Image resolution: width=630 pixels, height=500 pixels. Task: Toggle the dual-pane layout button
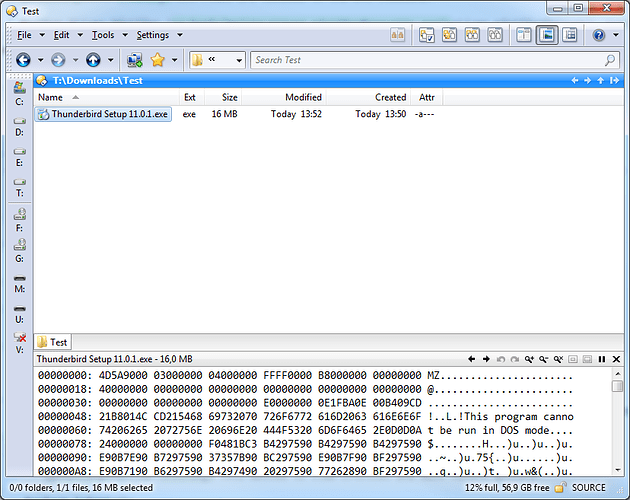524,35
